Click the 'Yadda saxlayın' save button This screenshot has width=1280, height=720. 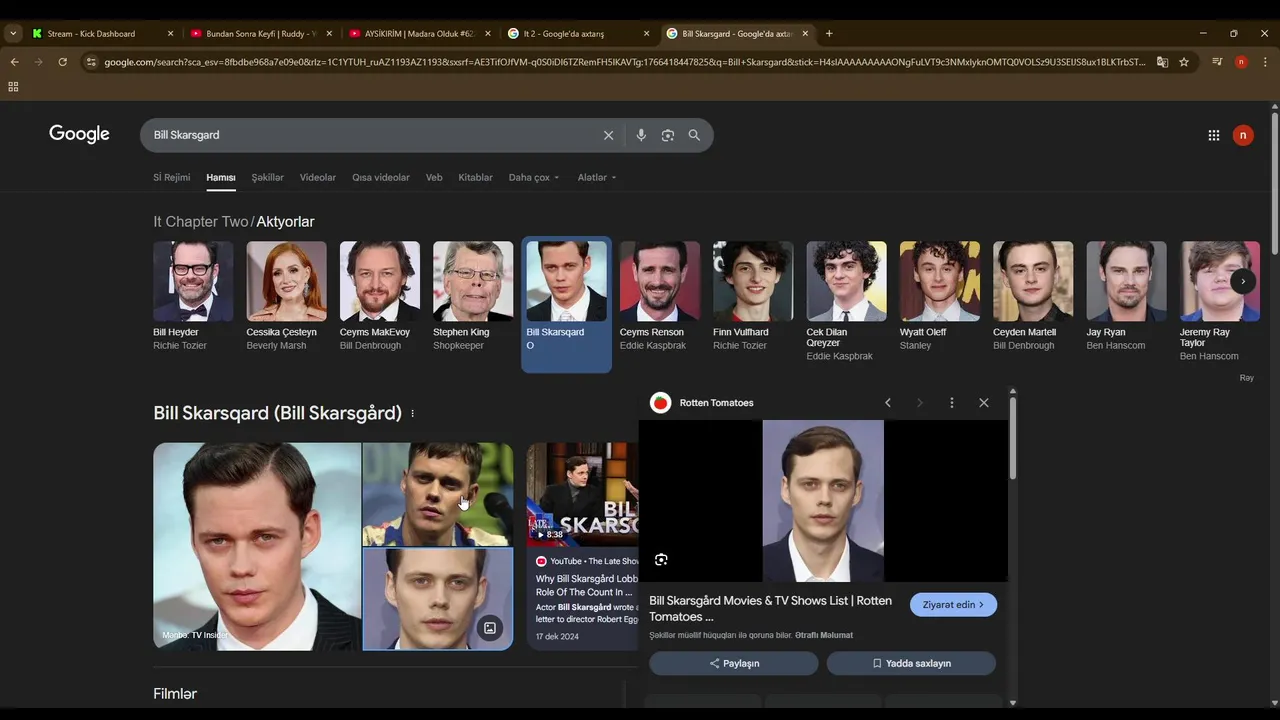(x=911, y=663)
